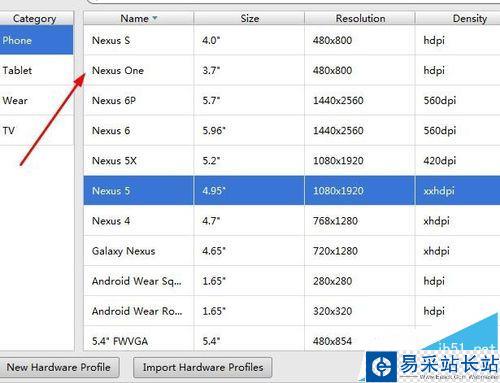The width and height of the screenshot is (500, 383).
Task: Select the Nexus 4 device row
Action: [x=292, y=221]
